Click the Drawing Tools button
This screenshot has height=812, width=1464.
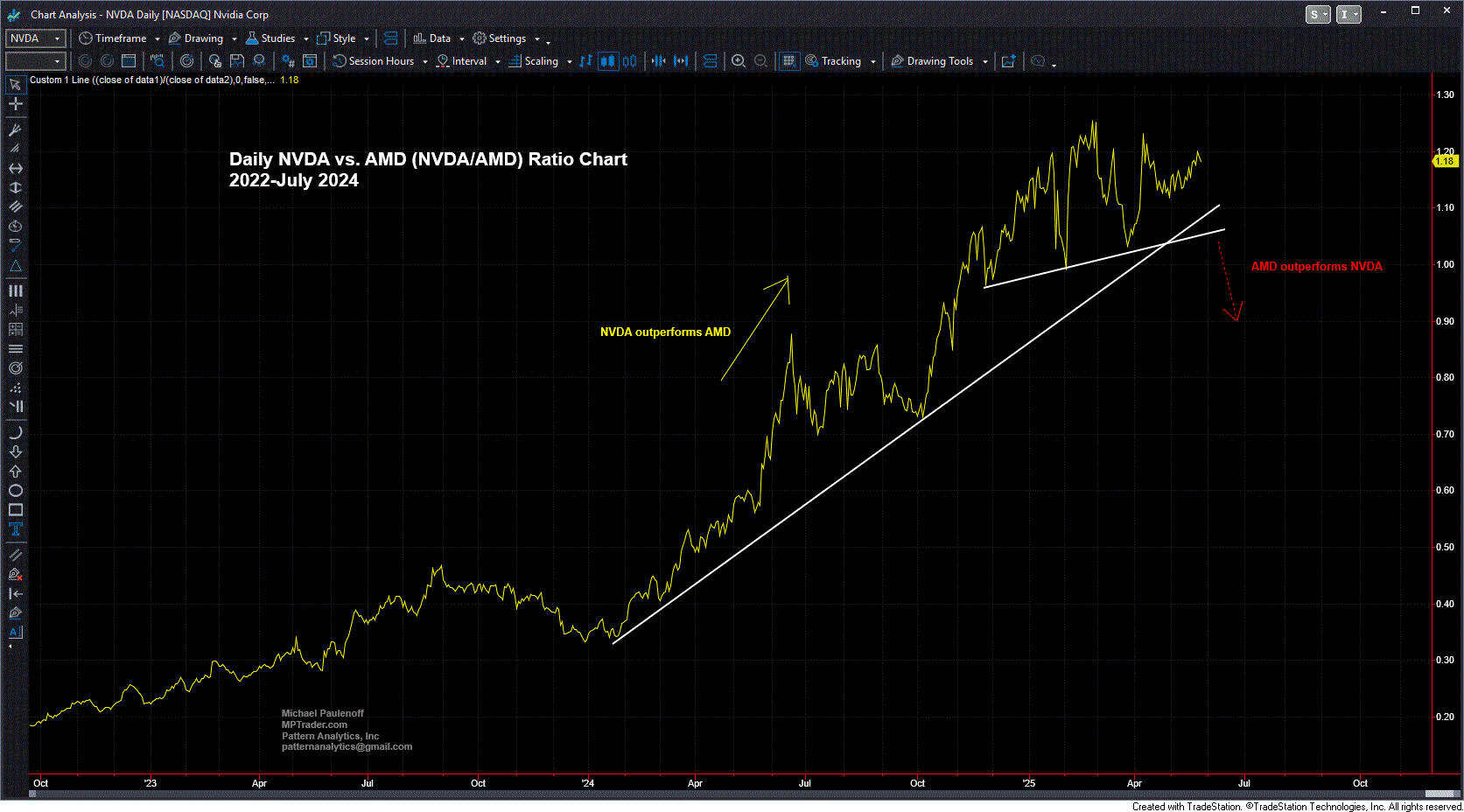(932, 61)
